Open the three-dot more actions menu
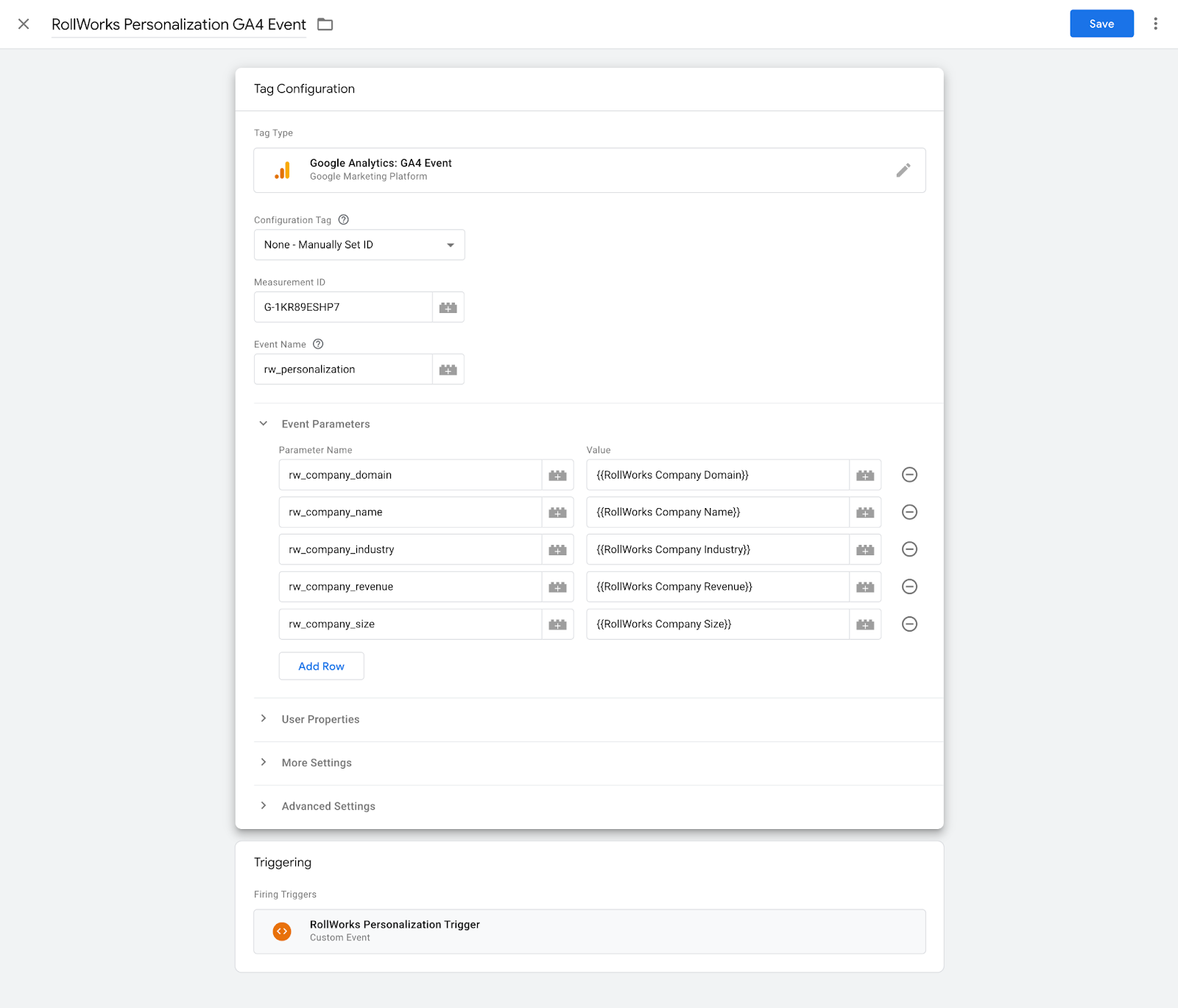This screenshot has width=1178, height=1008. click(1155, 24)
